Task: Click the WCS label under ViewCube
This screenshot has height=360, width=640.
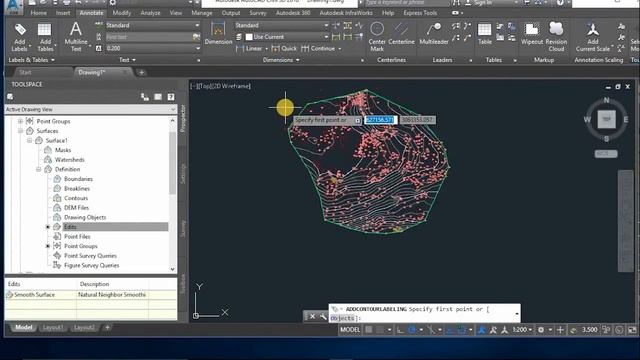Action: click(606, 154)
